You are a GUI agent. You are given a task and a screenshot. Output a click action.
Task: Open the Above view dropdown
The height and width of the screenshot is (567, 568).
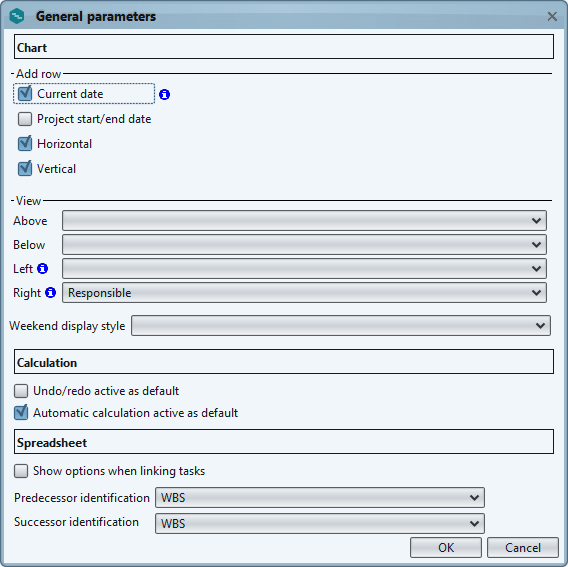coord(304,221)
